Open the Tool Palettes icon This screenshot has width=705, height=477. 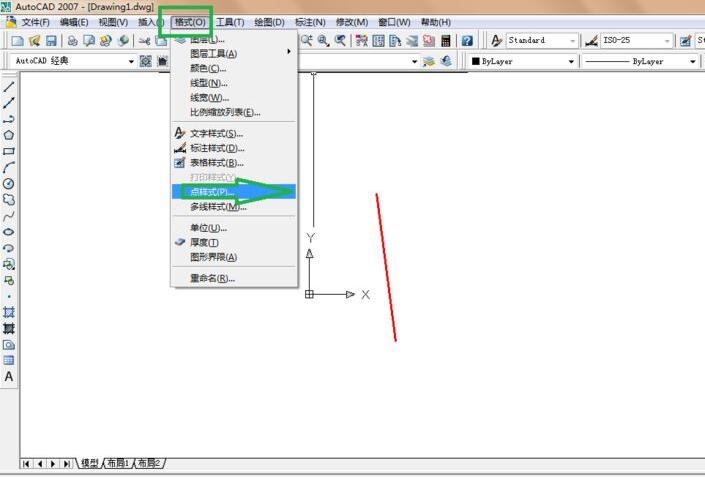click(x=395, y=41)
